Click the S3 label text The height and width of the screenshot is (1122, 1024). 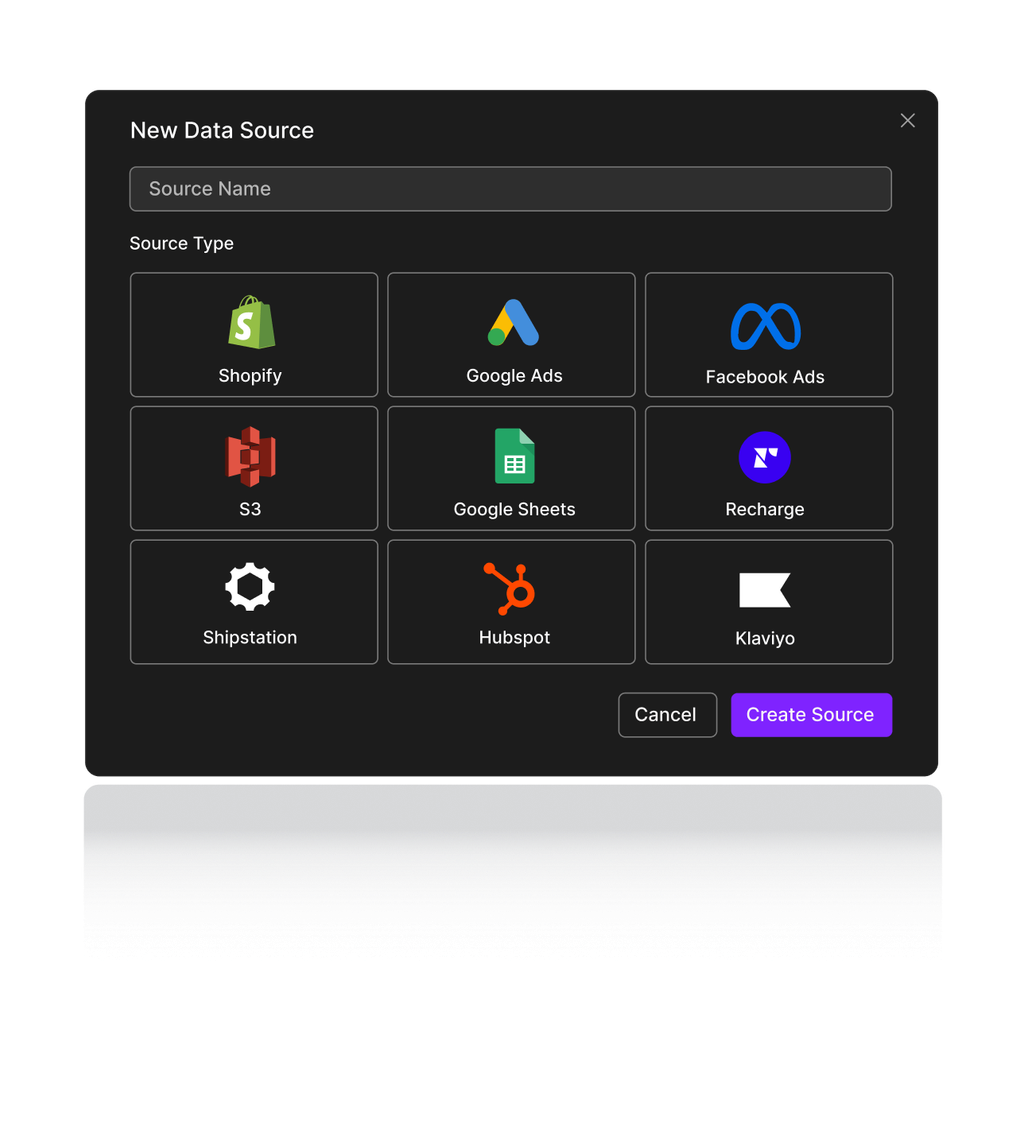pos(250,509)
